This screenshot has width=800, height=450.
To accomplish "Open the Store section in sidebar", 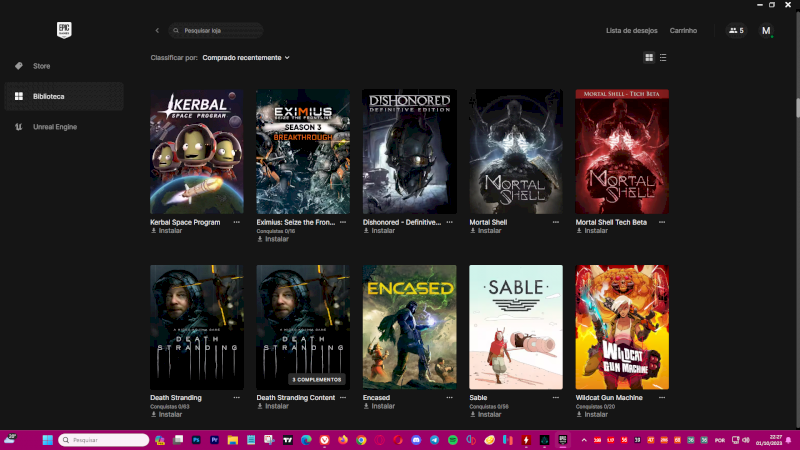I will click(x=41, y=66).
